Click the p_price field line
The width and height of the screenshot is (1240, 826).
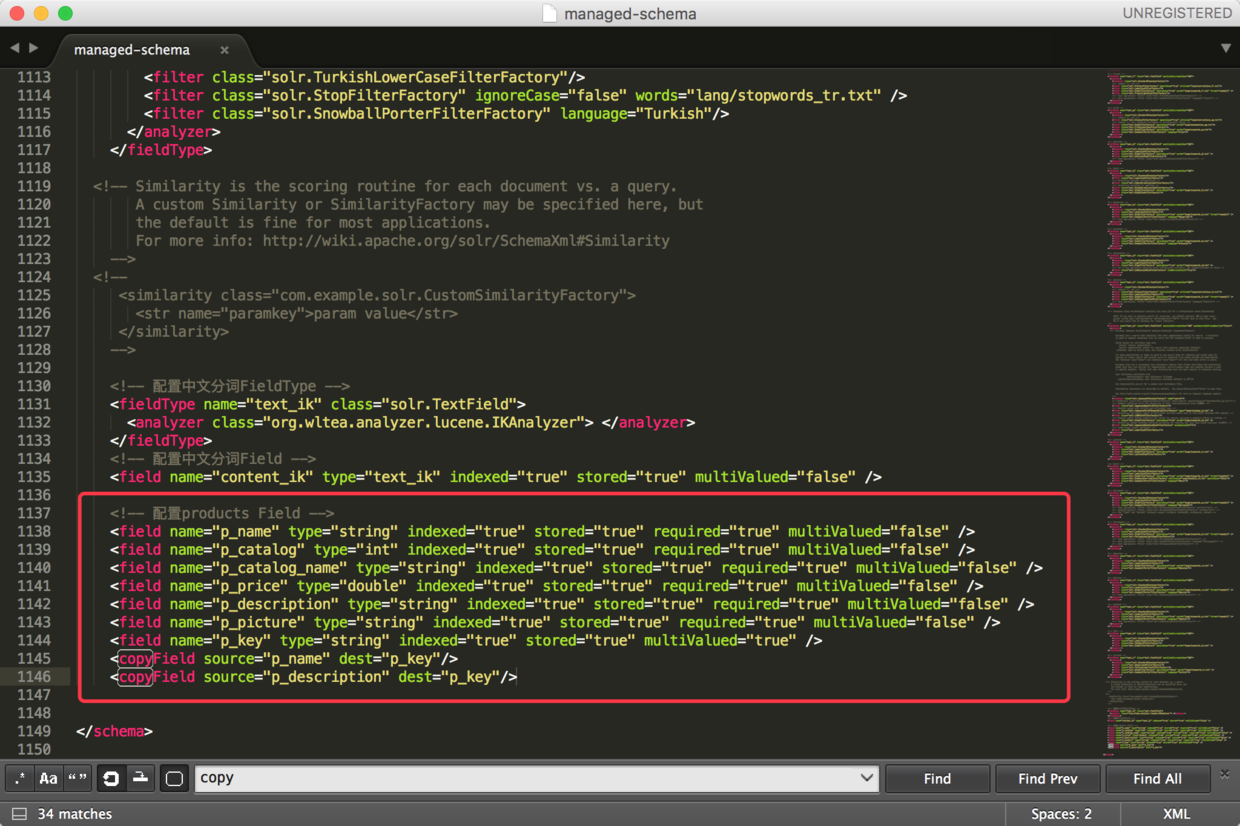click(x=546, y=585)
